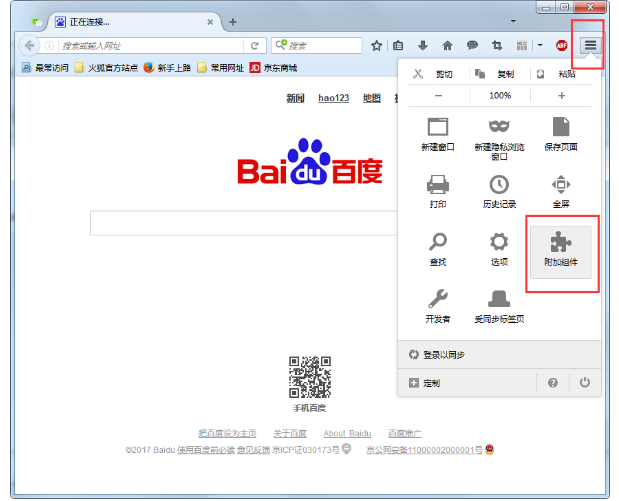Image resolution: width=619 pixels, height=501 pixels.
Task: Reset zoom by clicking 100%
Action: point(500,96)
